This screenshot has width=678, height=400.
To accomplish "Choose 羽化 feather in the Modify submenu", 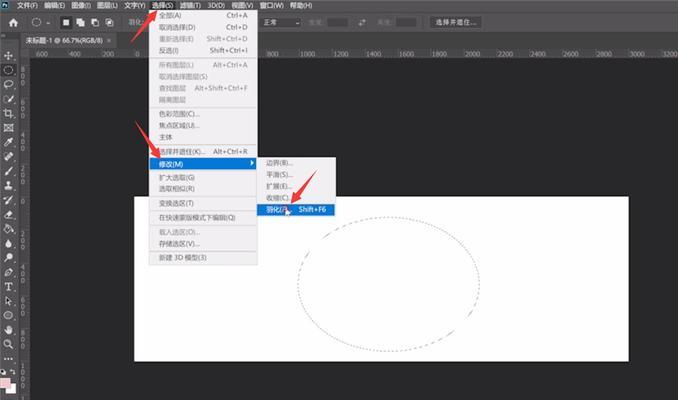I will [296, 210].
